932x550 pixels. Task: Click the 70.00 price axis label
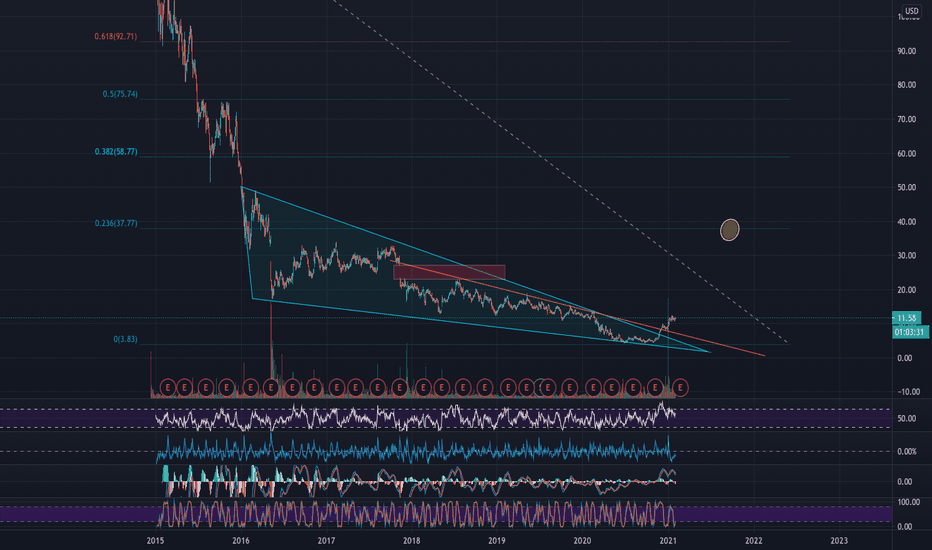[x=906, y=120]
